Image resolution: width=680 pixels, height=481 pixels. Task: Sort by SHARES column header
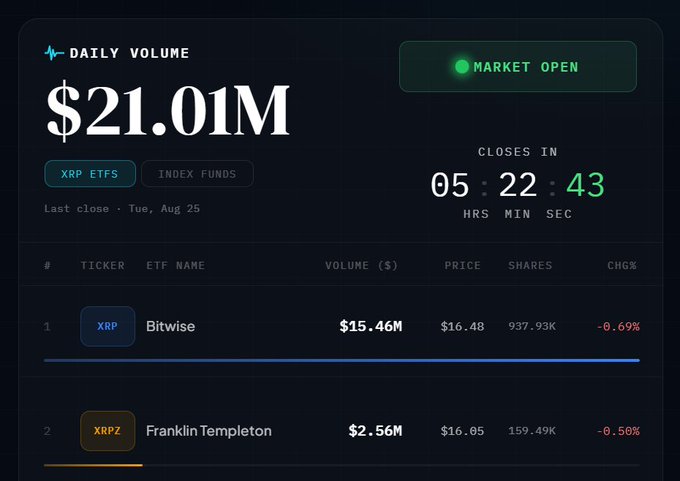530,265
